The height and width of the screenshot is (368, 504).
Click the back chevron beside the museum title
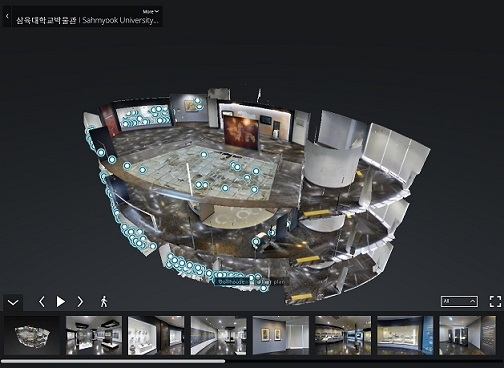[x=7, y=16]
